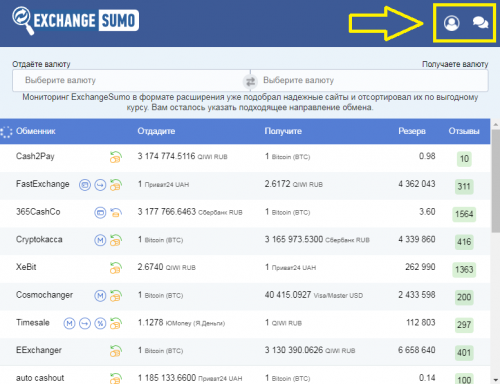
Task: Select the '2.6172 QIWI RUB' value
Action: pyautogui.click(x=294, y=184)
